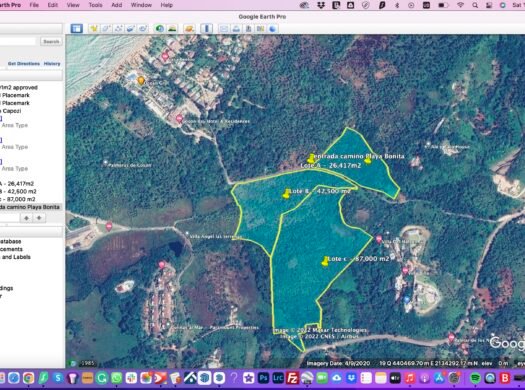The image size is (525, 390).
Task: Select the Add Path tool
Action: click(119, 28)
